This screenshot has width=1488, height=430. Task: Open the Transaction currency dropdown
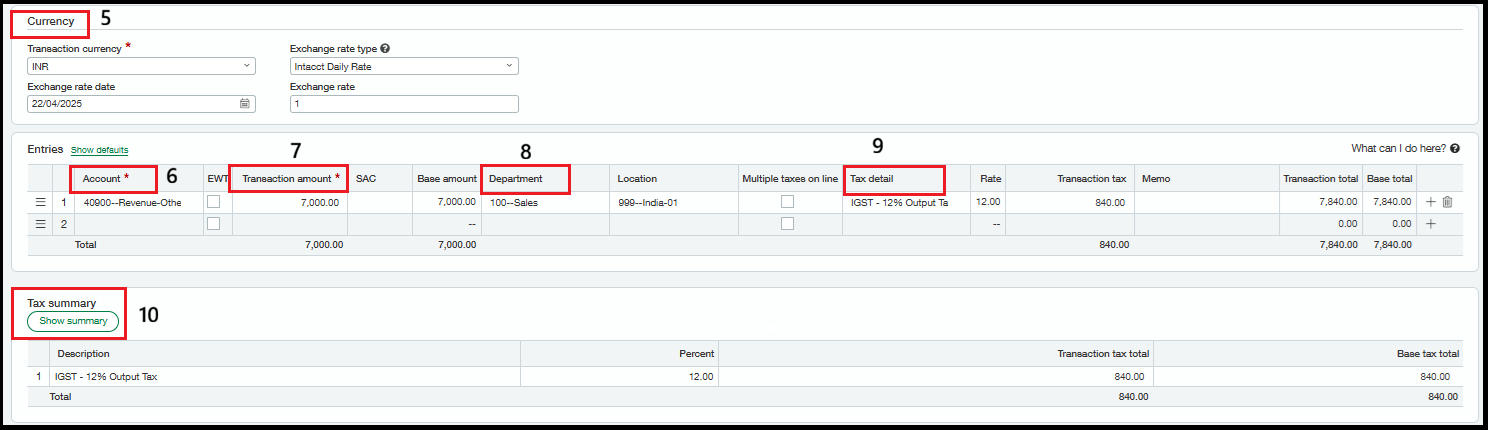pos(142,66)
